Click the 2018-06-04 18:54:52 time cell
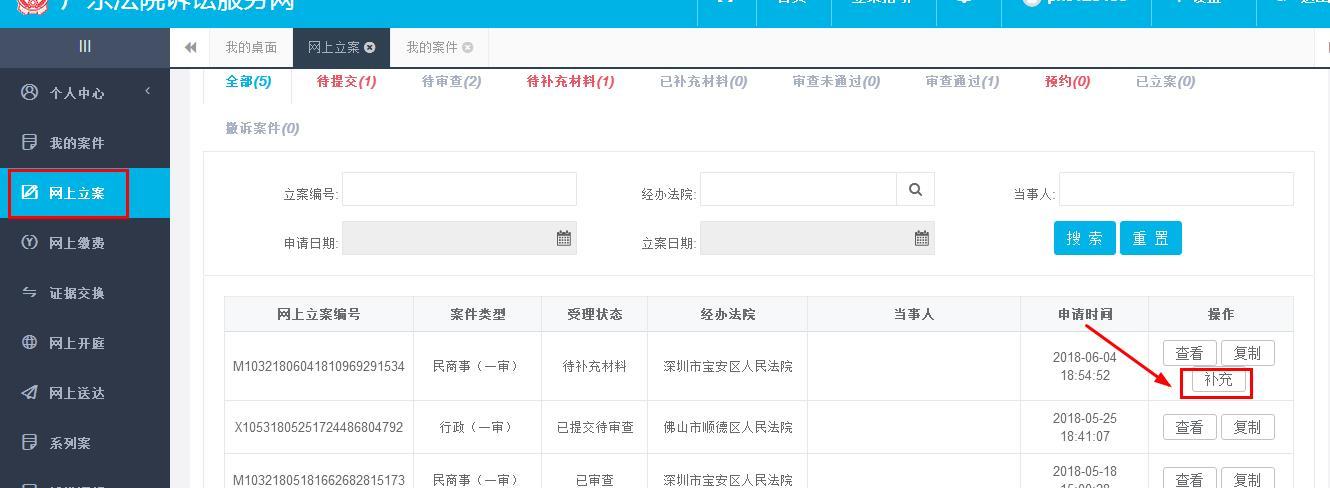1330x488 pixels. point(1085,367)
